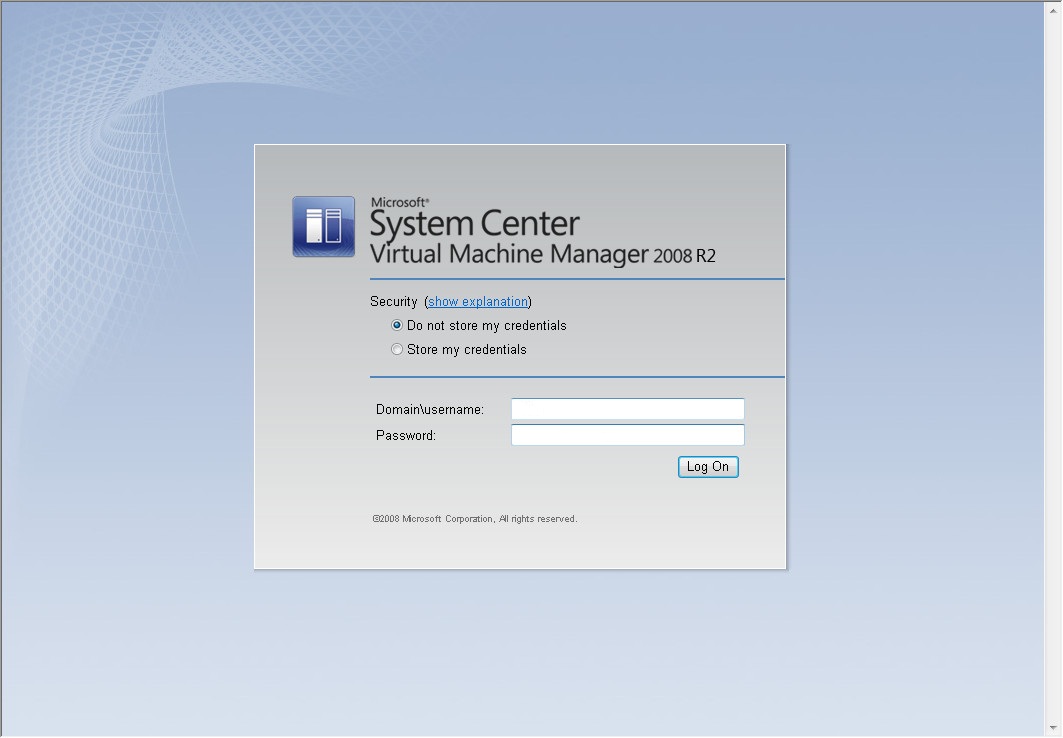Select the Do not store my credentials radio button
The height and width of the screenshot is (738, 1063).
pos(397,326)
